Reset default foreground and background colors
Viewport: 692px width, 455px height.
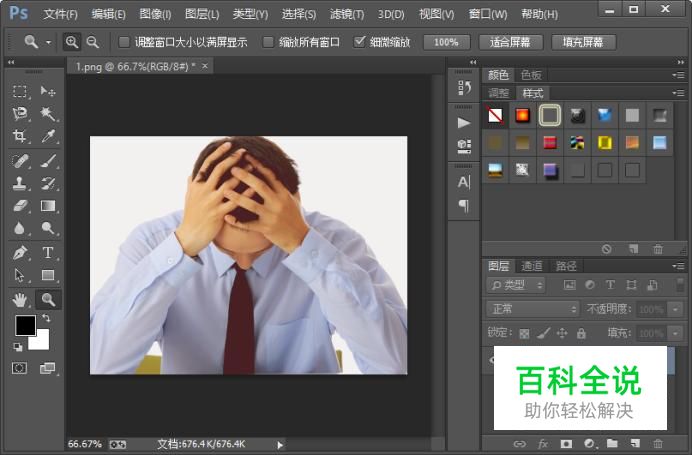pos(18,347)
